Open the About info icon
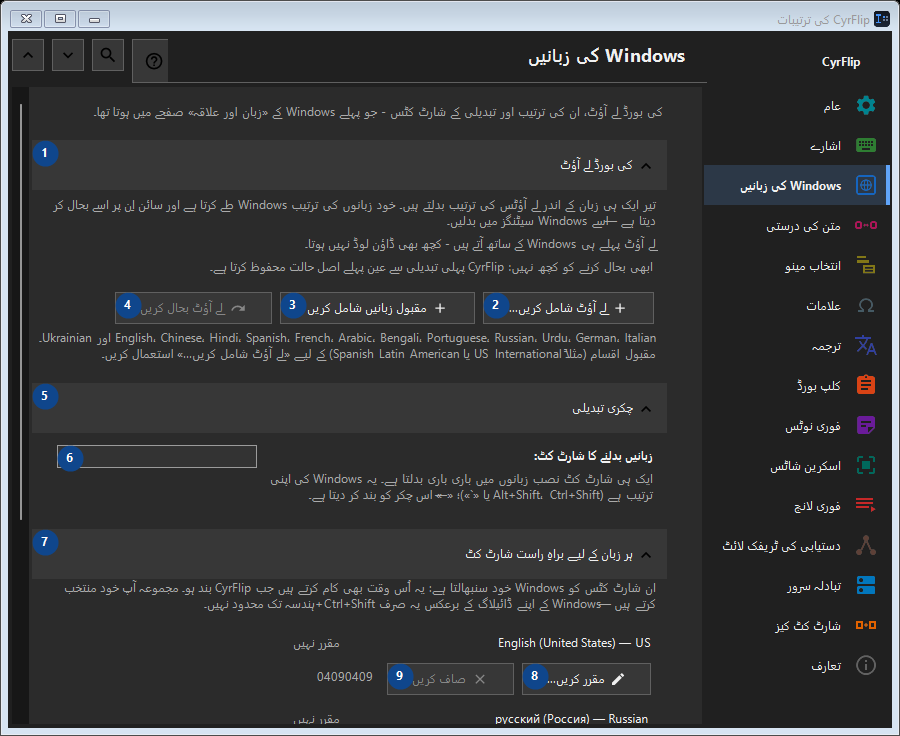Image resolution: width=900 pixels, height=736 pixels. coord(866,665)
